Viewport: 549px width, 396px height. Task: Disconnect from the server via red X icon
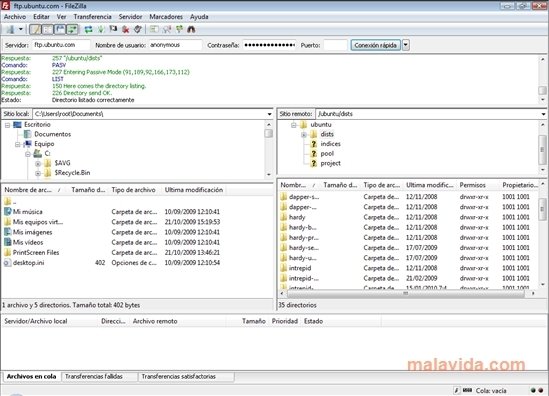tap(126, 29)
